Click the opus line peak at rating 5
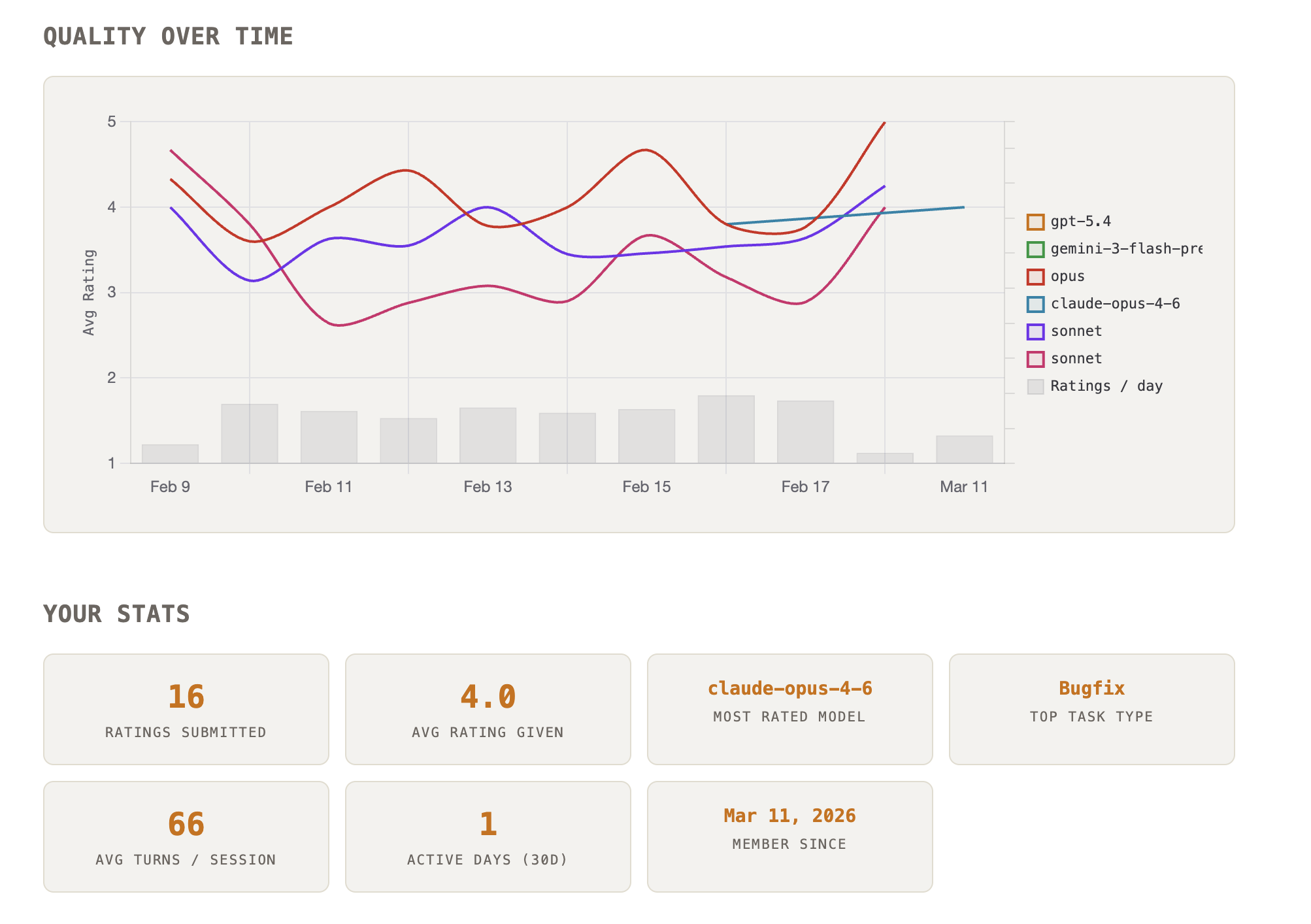Screen dimensions: 1311x924 pos(884,123)
